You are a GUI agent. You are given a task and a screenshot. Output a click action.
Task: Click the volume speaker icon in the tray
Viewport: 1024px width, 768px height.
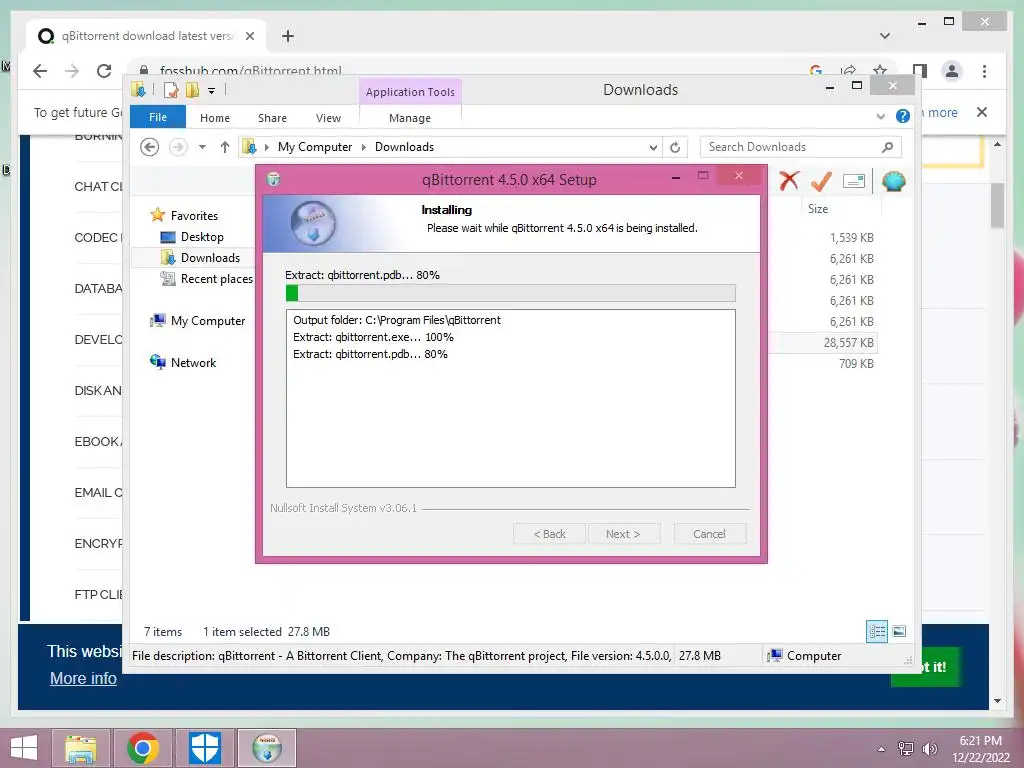click(x=929, y=748)
